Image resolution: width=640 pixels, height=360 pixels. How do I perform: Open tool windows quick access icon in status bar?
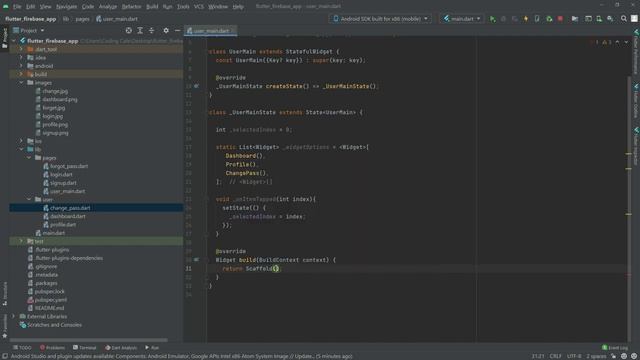tap(5, 356)
